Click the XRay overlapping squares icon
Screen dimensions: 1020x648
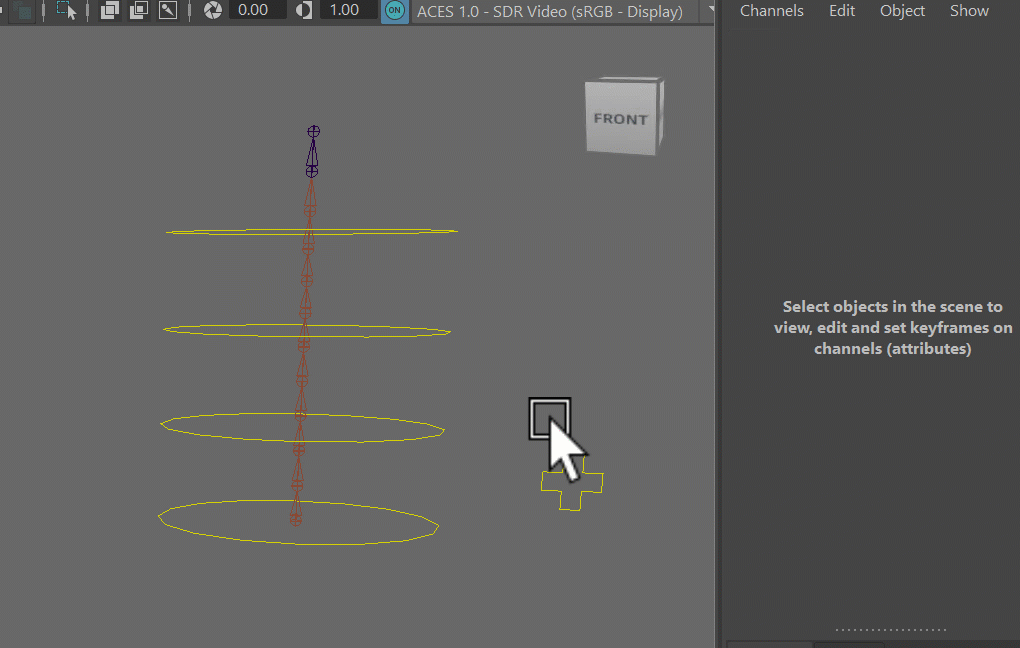pos(109,10)
